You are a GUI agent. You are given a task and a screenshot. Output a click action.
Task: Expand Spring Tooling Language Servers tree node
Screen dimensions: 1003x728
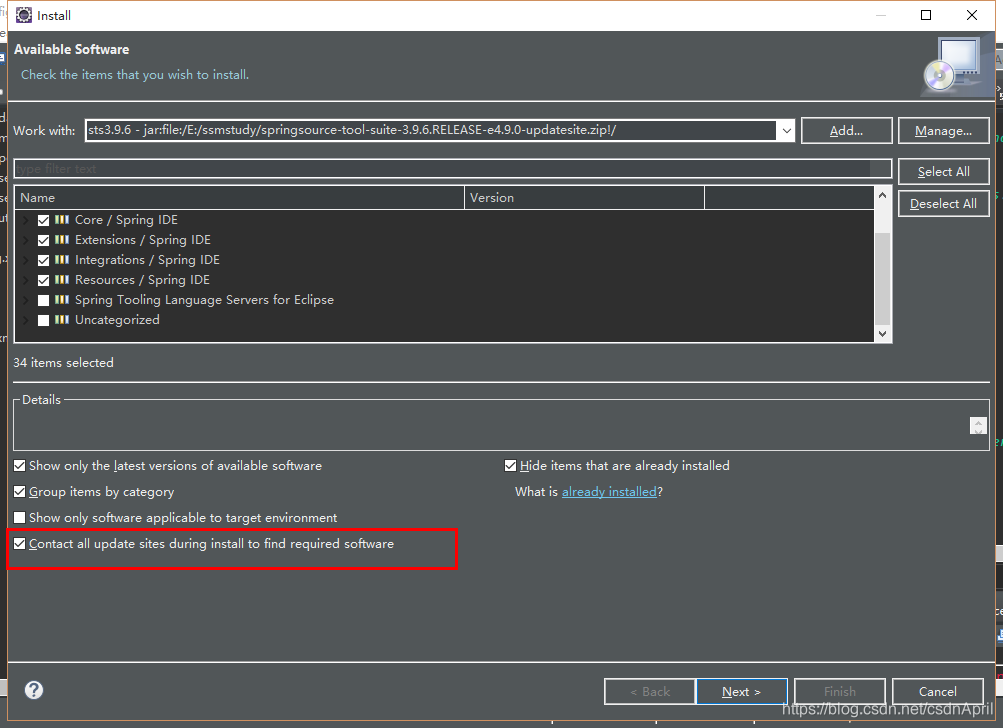click(26, 300)
